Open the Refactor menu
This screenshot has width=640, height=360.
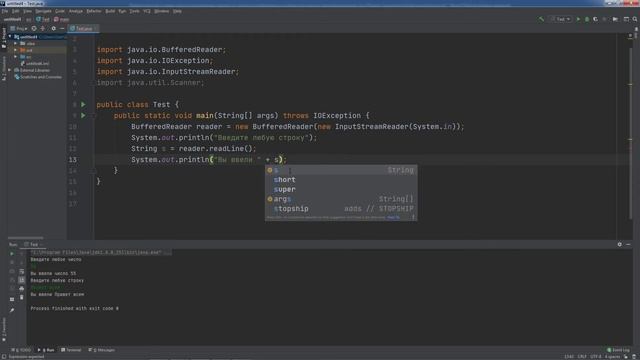(93, 11)
